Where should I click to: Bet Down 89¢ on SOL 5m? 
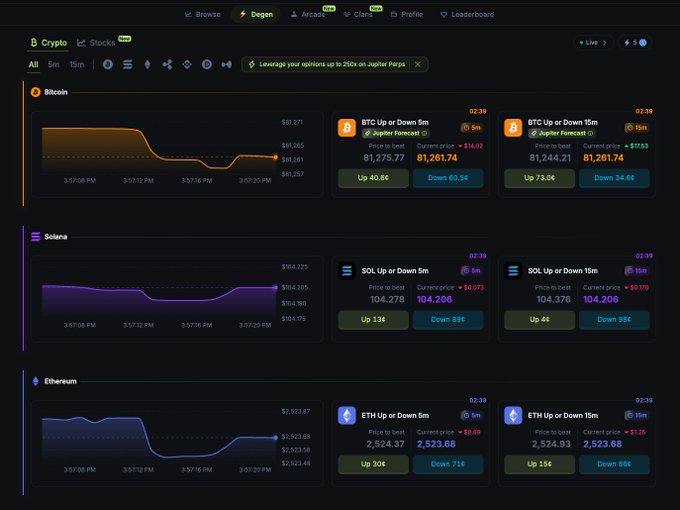click(448, 320)
